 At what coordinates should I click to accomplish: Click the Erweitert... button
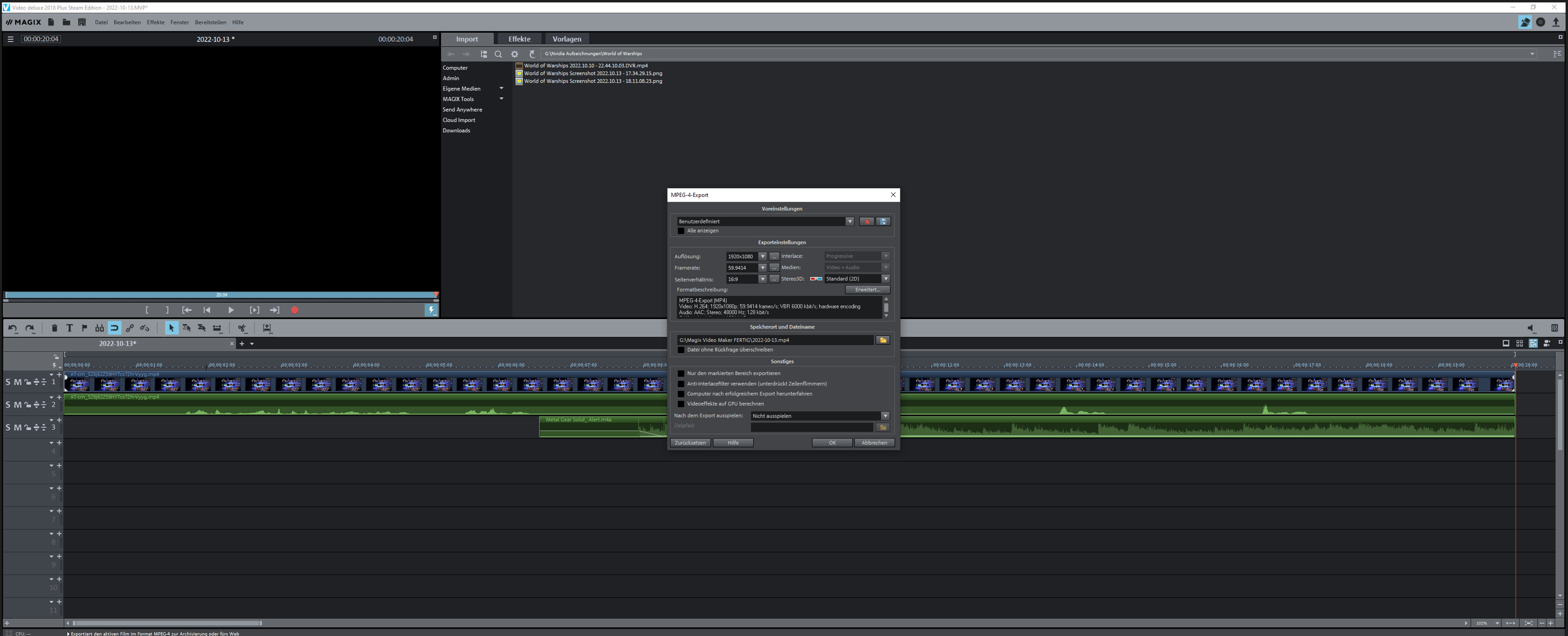(867, 290)
